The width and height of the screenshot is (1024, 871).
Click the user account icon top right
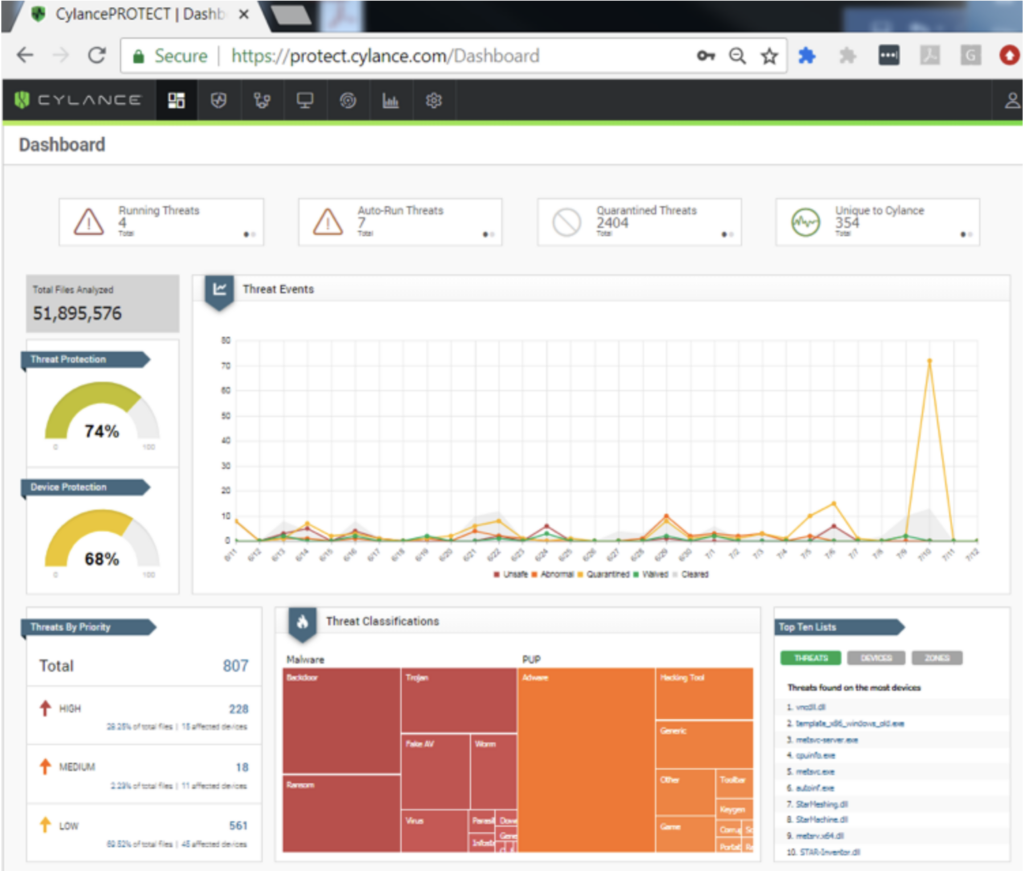pos(1011,100)
